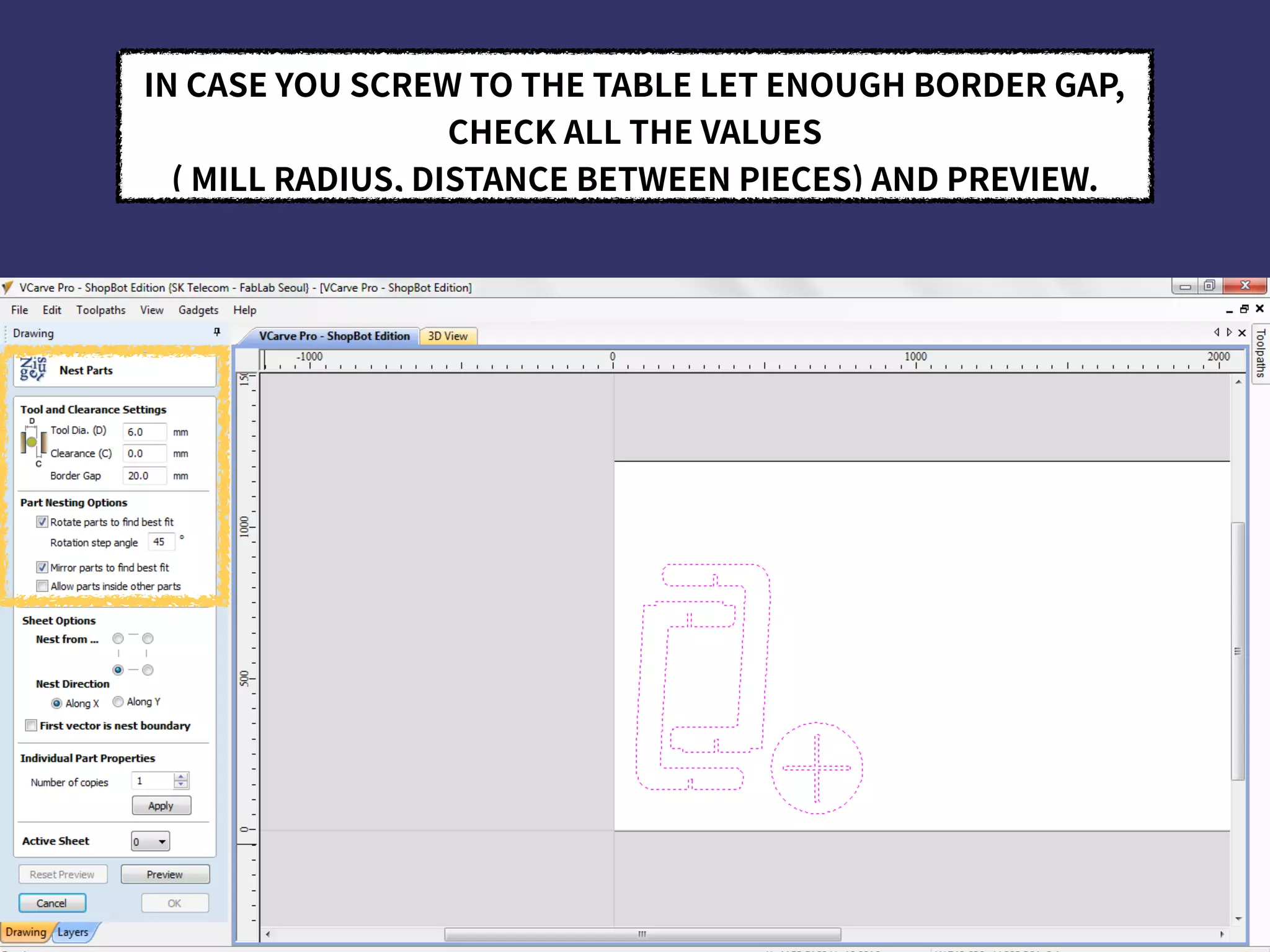The image size is (1270, 952).
Task: Pin the Drawing panel with pushpin icon
Action: tap(217, 332)
